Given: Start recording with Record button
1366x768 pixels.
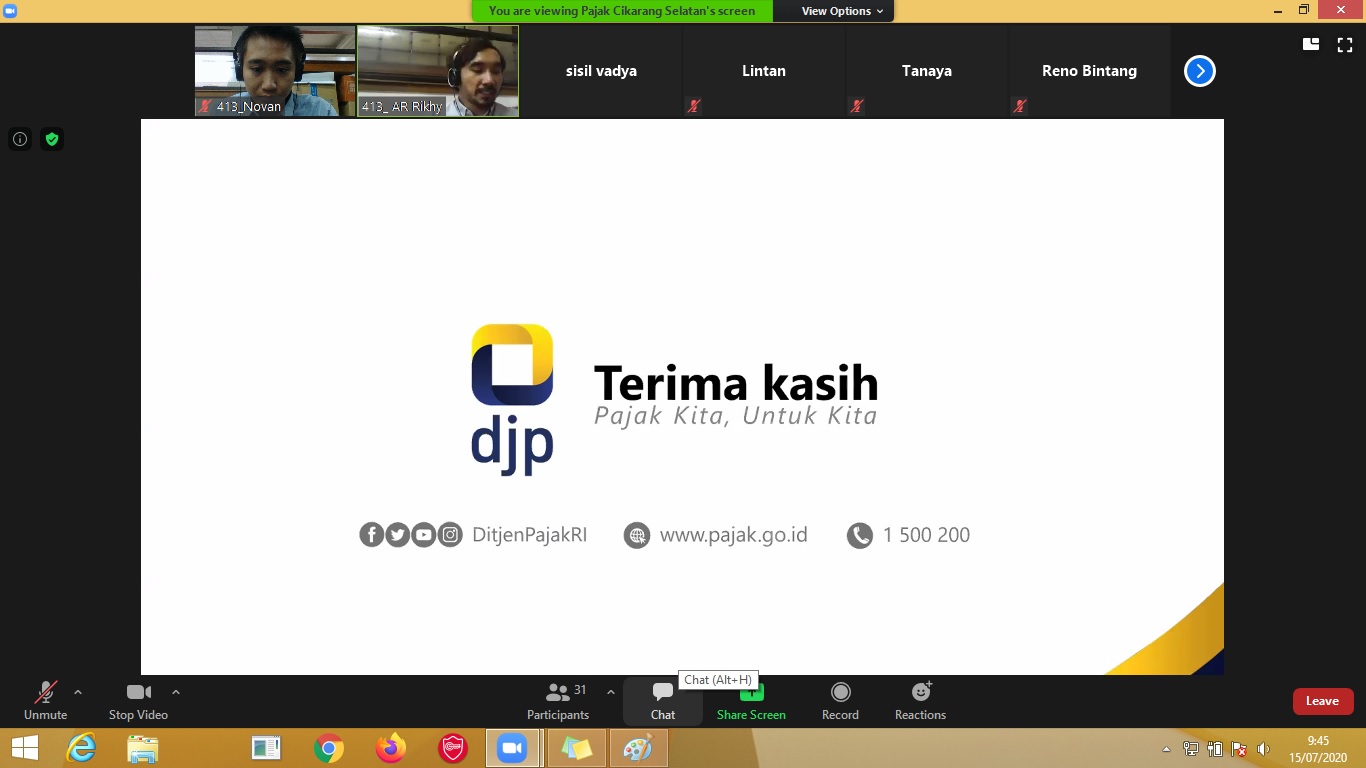Looking at the screenshot, I should [840, 701].
